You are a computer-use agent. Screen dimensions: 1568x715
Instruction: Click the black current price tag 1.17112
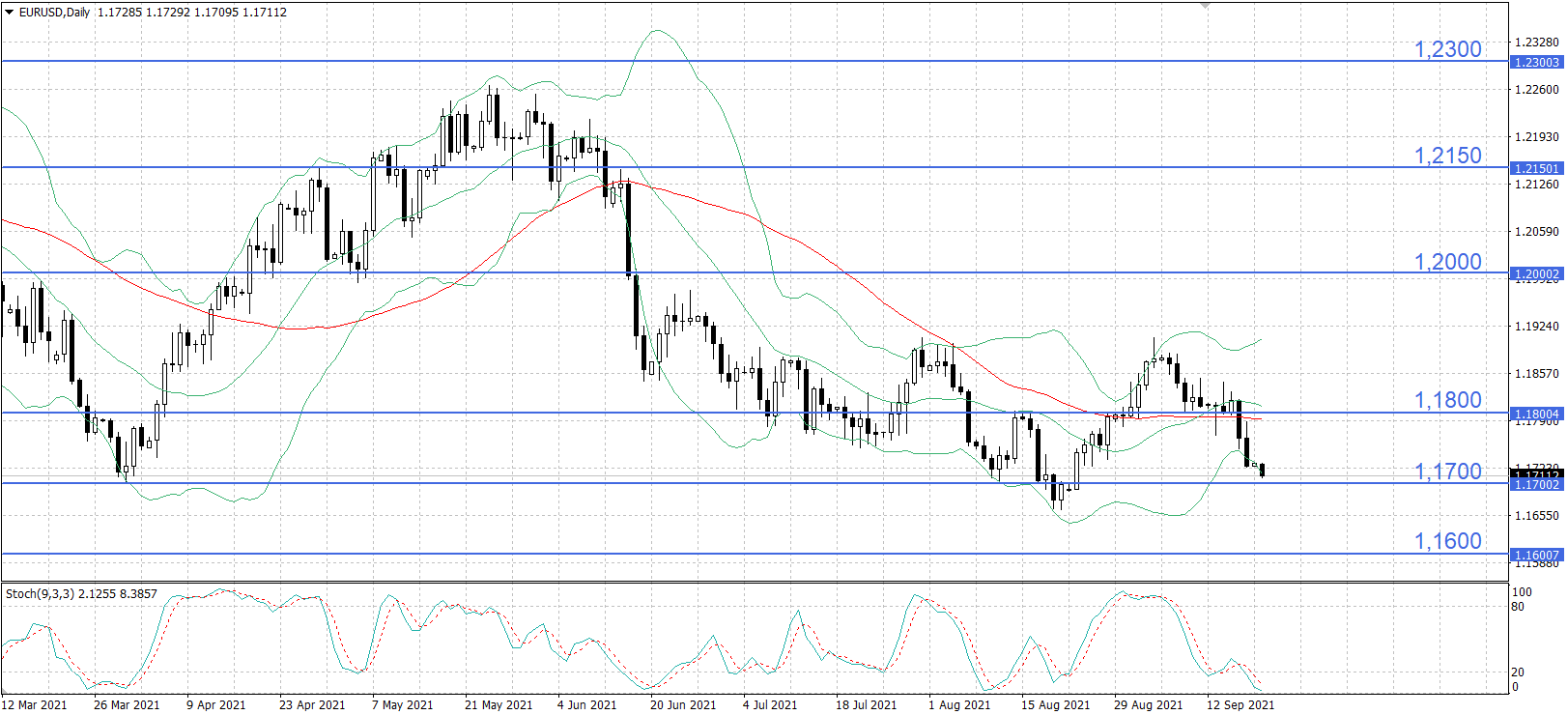click(1536, 473)
